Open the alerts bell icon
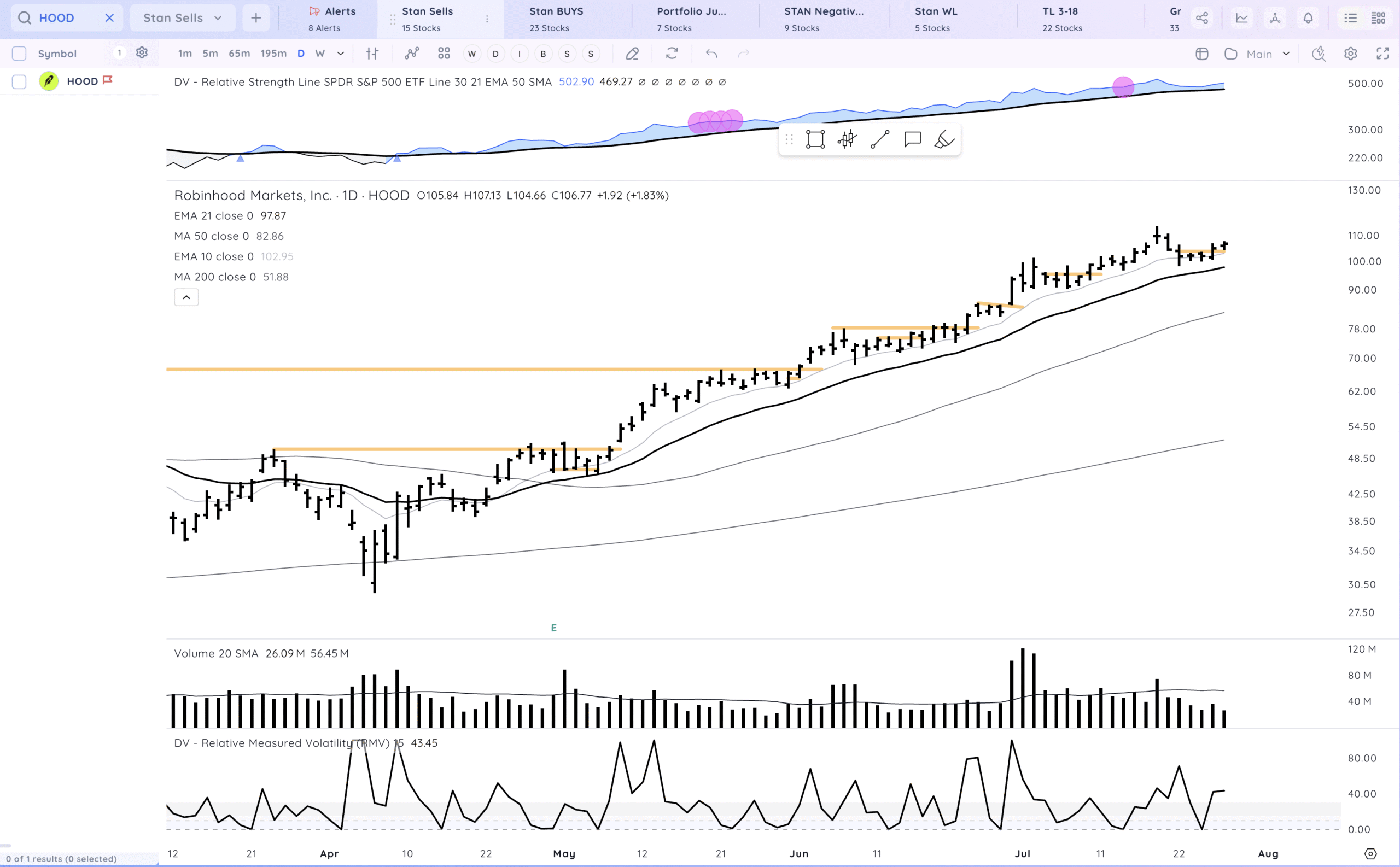Image resolution: width=1400 pixels, height=867 pixels. 1308,19
